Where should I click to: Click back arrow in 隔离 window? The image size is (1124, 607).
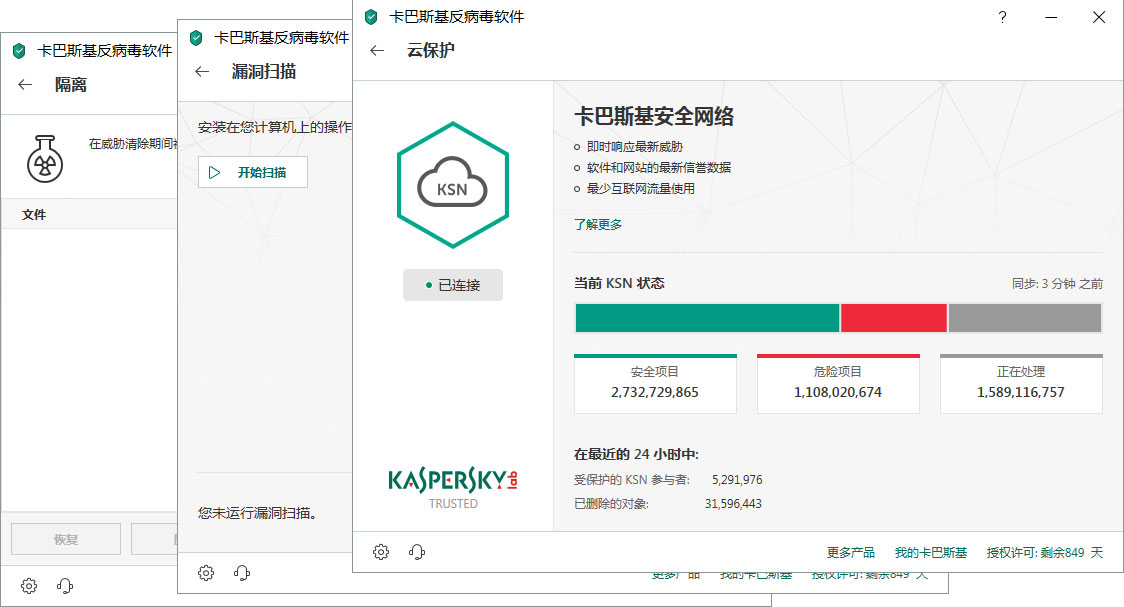click(25, 85)
